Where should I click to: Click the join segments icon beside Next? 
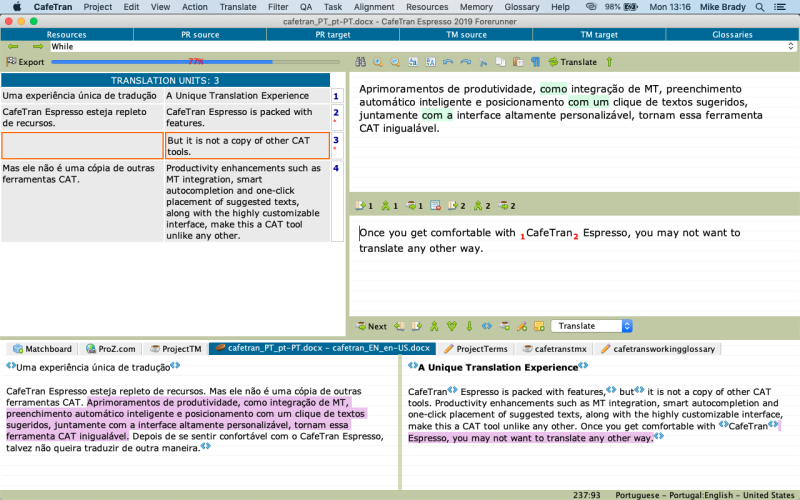click(434, 326)
